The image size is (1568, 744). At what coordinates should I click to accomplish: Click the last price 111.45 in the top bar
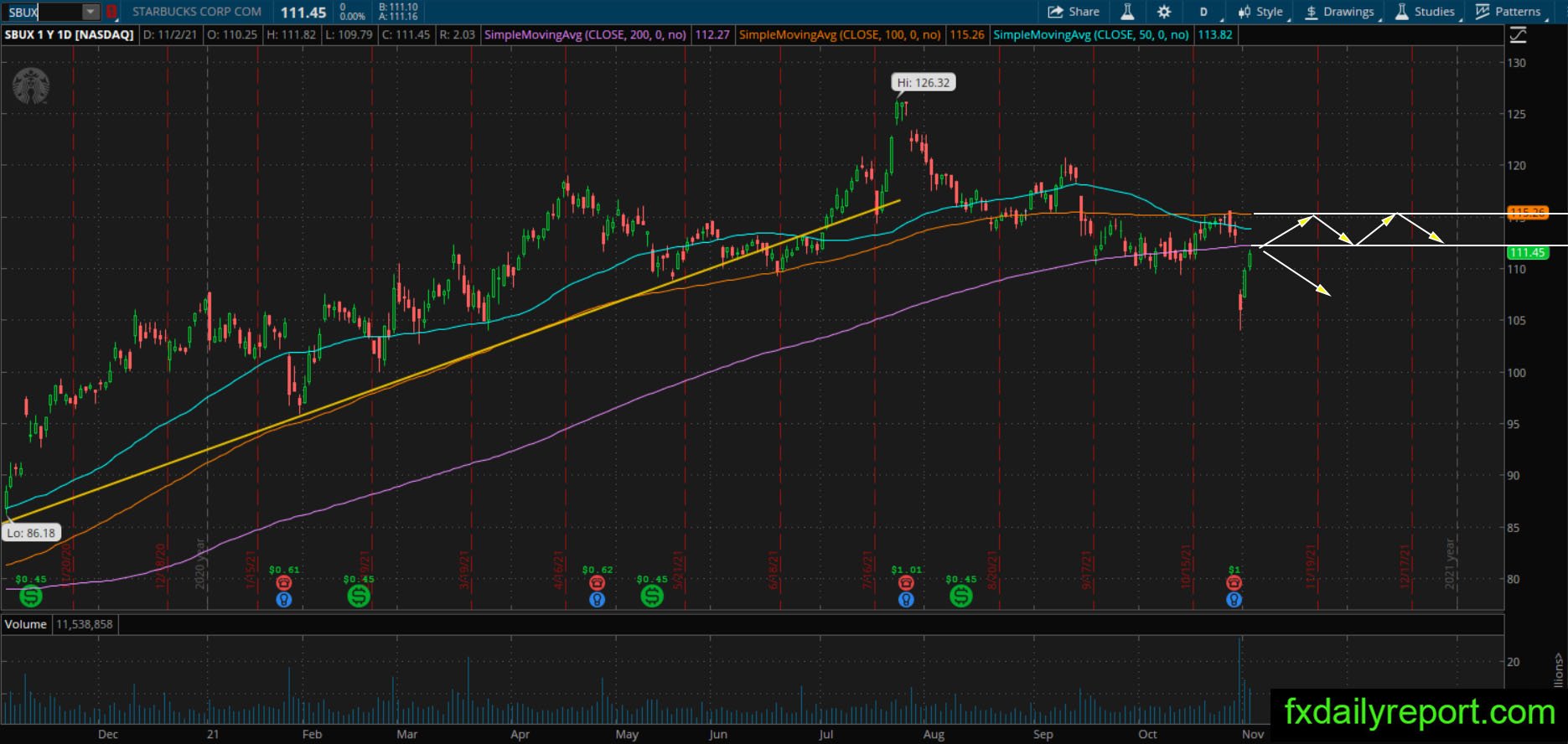tap(303, 13)
